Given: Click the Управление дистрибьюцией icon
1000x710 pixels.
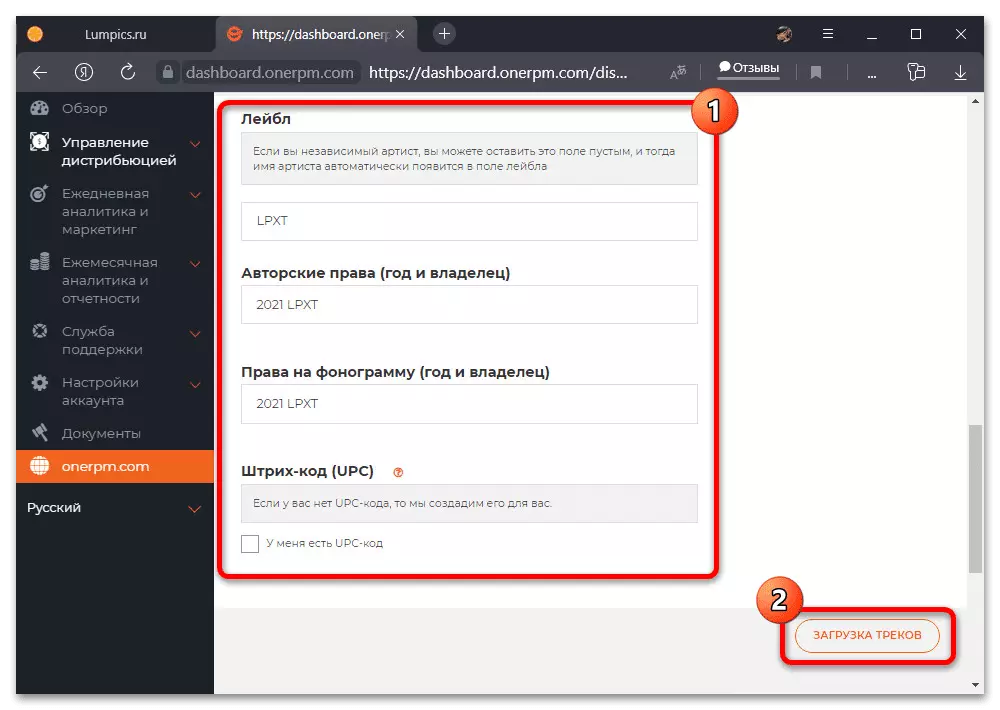Looking at the screenshot, I should [x=40, y=141].
